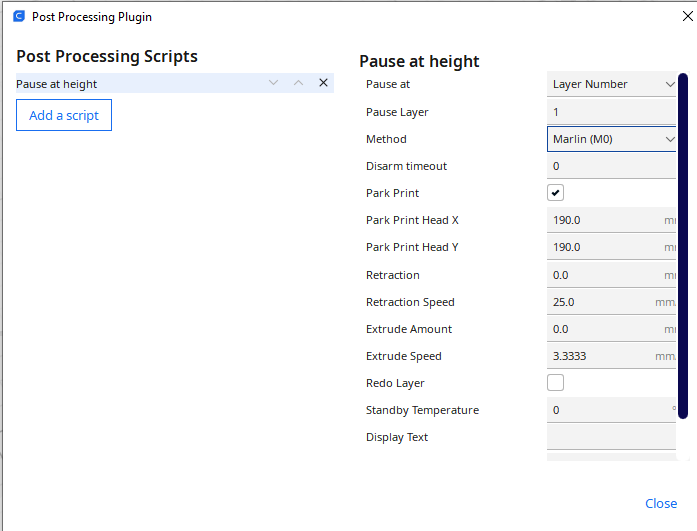
Task: Move Pause at height script up
Action: (x=298, y=83)
